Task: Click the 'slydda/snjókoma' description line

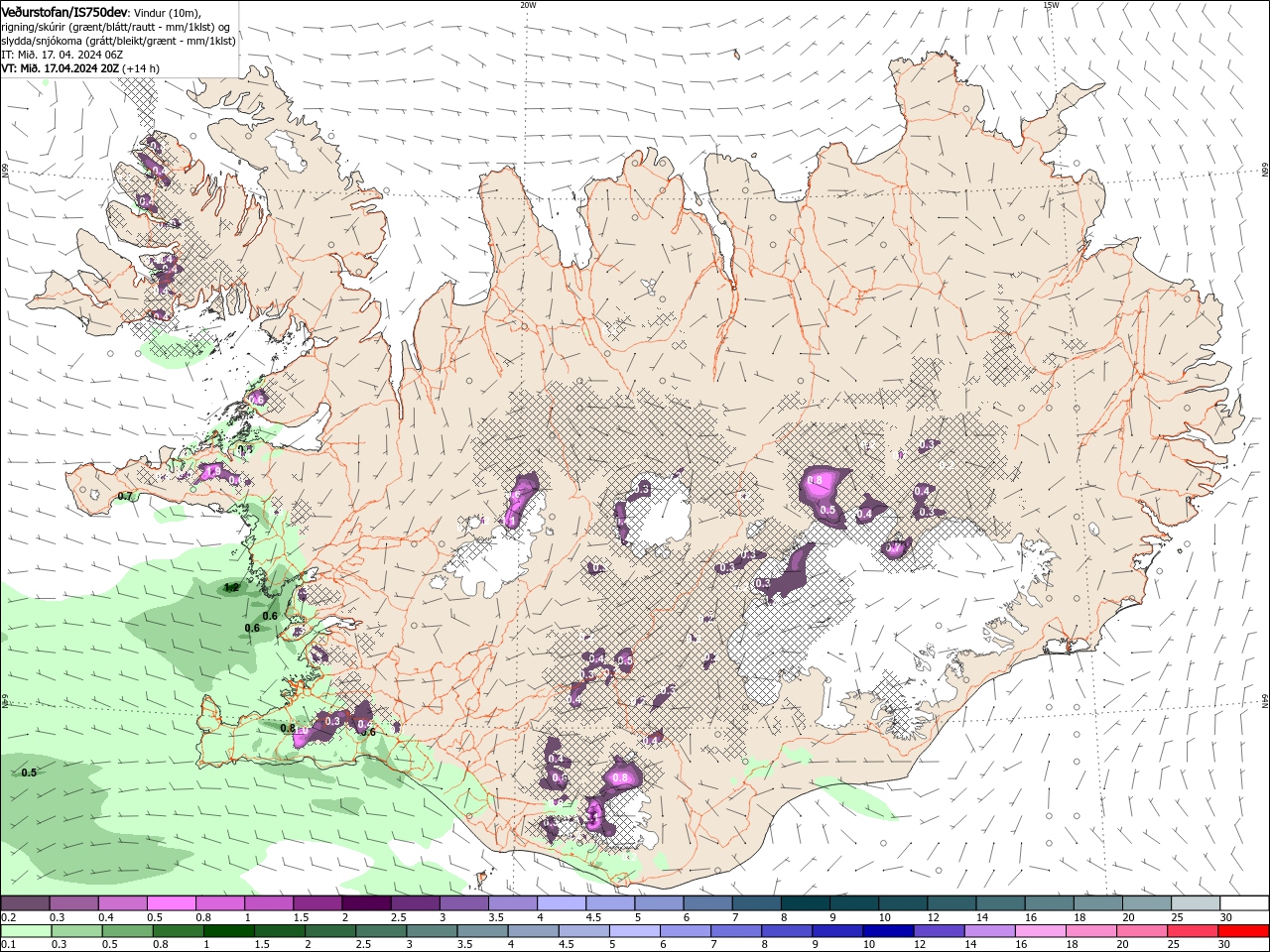Action: (118, 41)
